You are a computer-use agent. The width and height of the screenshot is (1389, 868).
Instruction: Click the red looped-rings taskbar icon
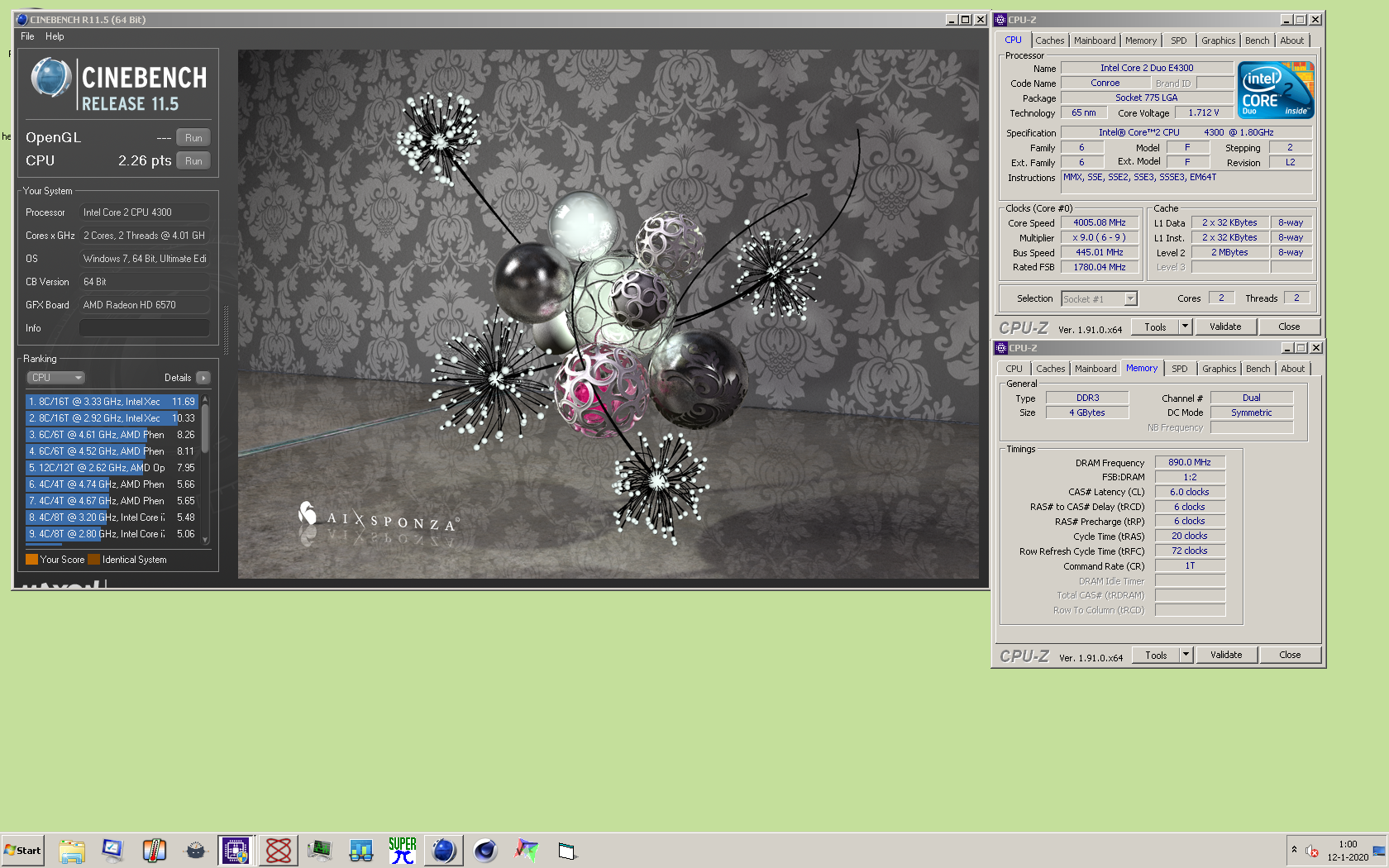pyautogui.click(x=279, y=850)
